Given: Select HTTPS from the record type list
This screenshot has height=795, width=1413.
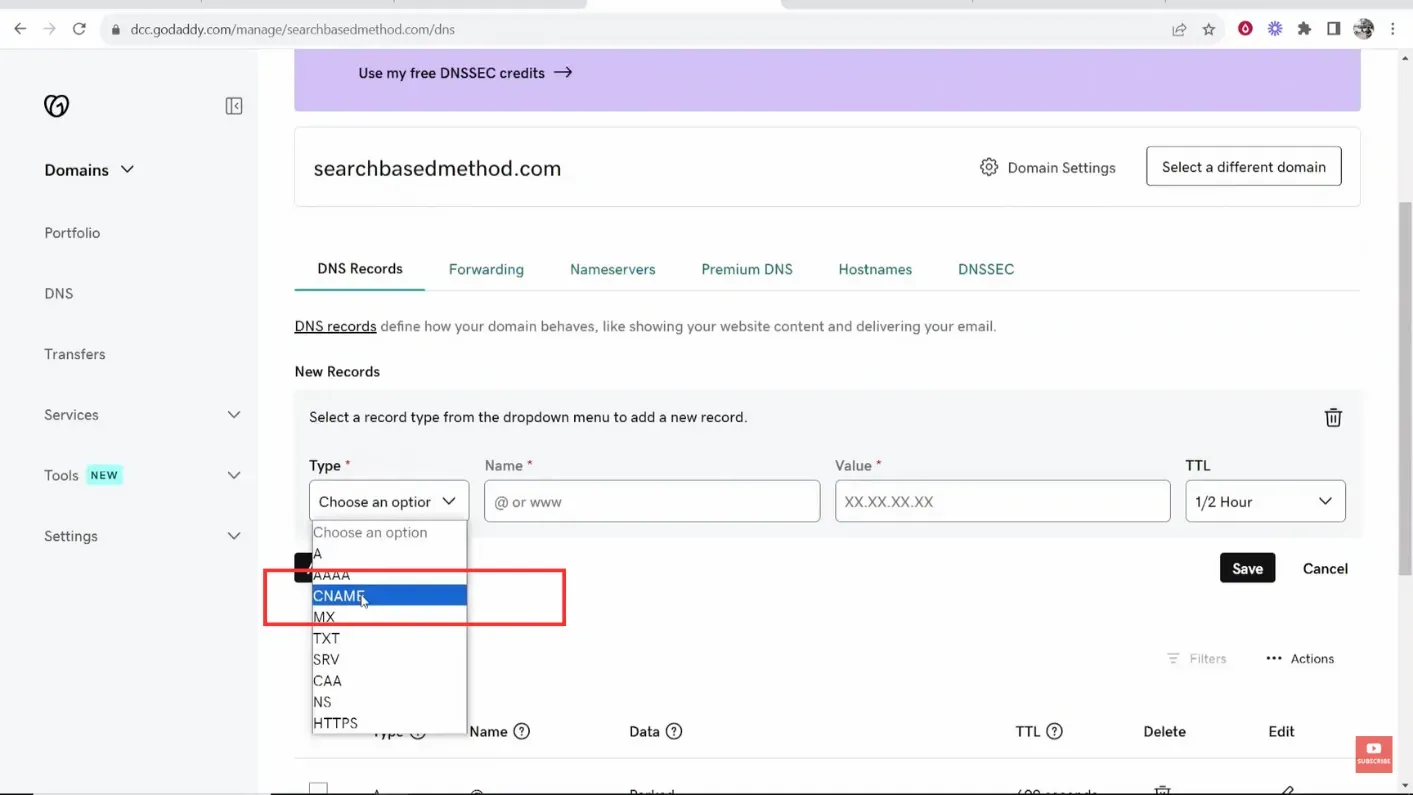Looking at the screenshot, I should click(x=389, y=723).
